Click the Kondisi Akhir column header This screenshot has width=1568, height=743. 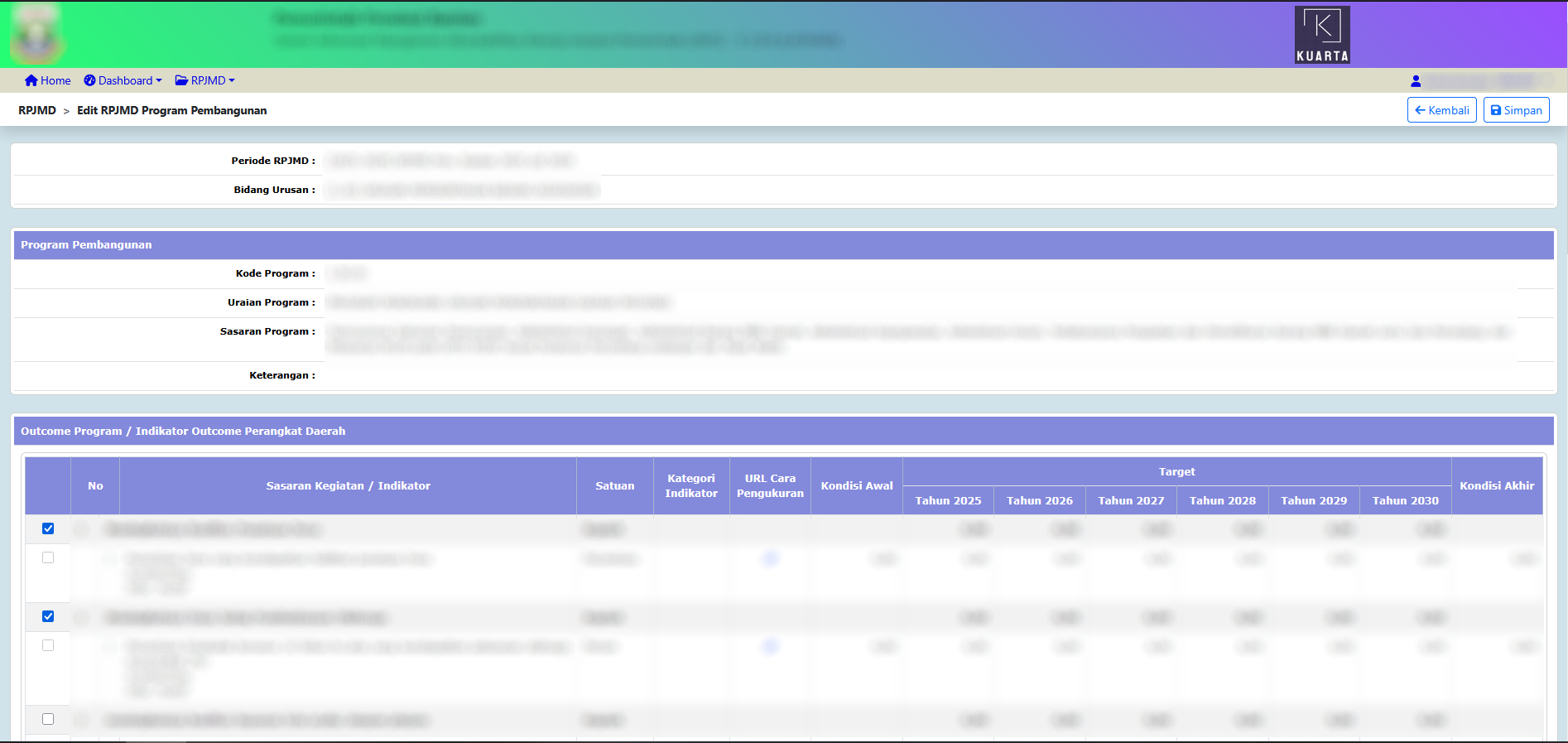coord(1497,486)
